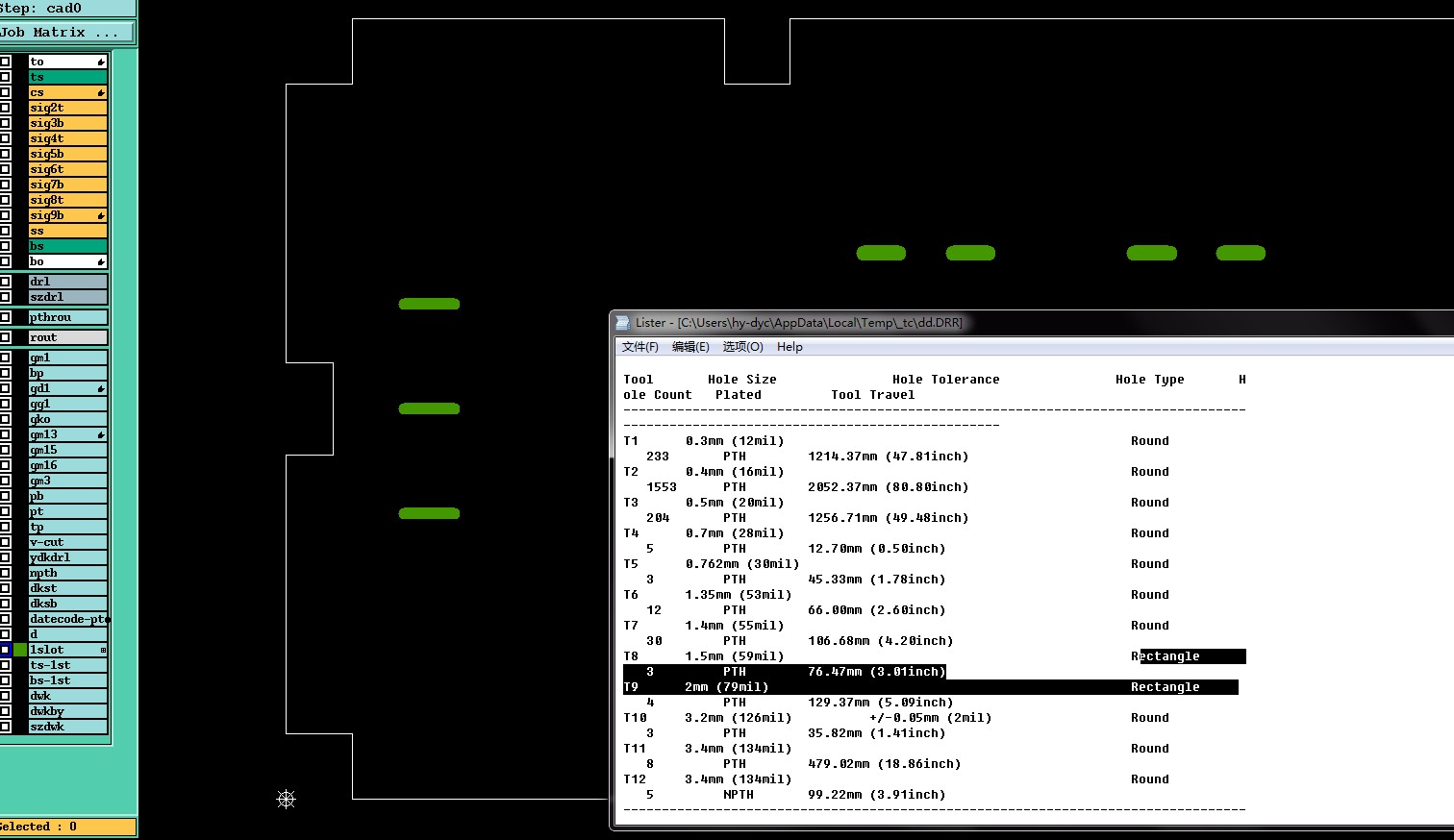Toggle checkbox for layer 'ts'

(x=6, y=77)
